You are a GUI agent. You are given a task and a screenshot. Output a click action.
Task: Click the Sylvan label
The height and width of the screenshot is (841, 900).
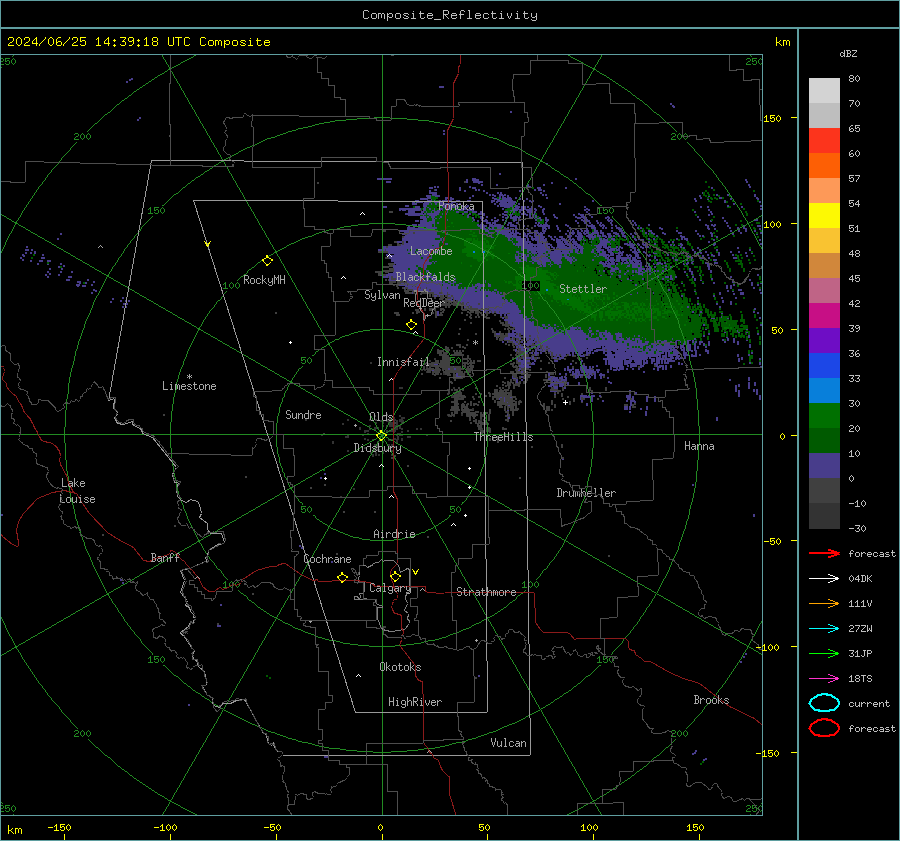[x=382, y=295]
